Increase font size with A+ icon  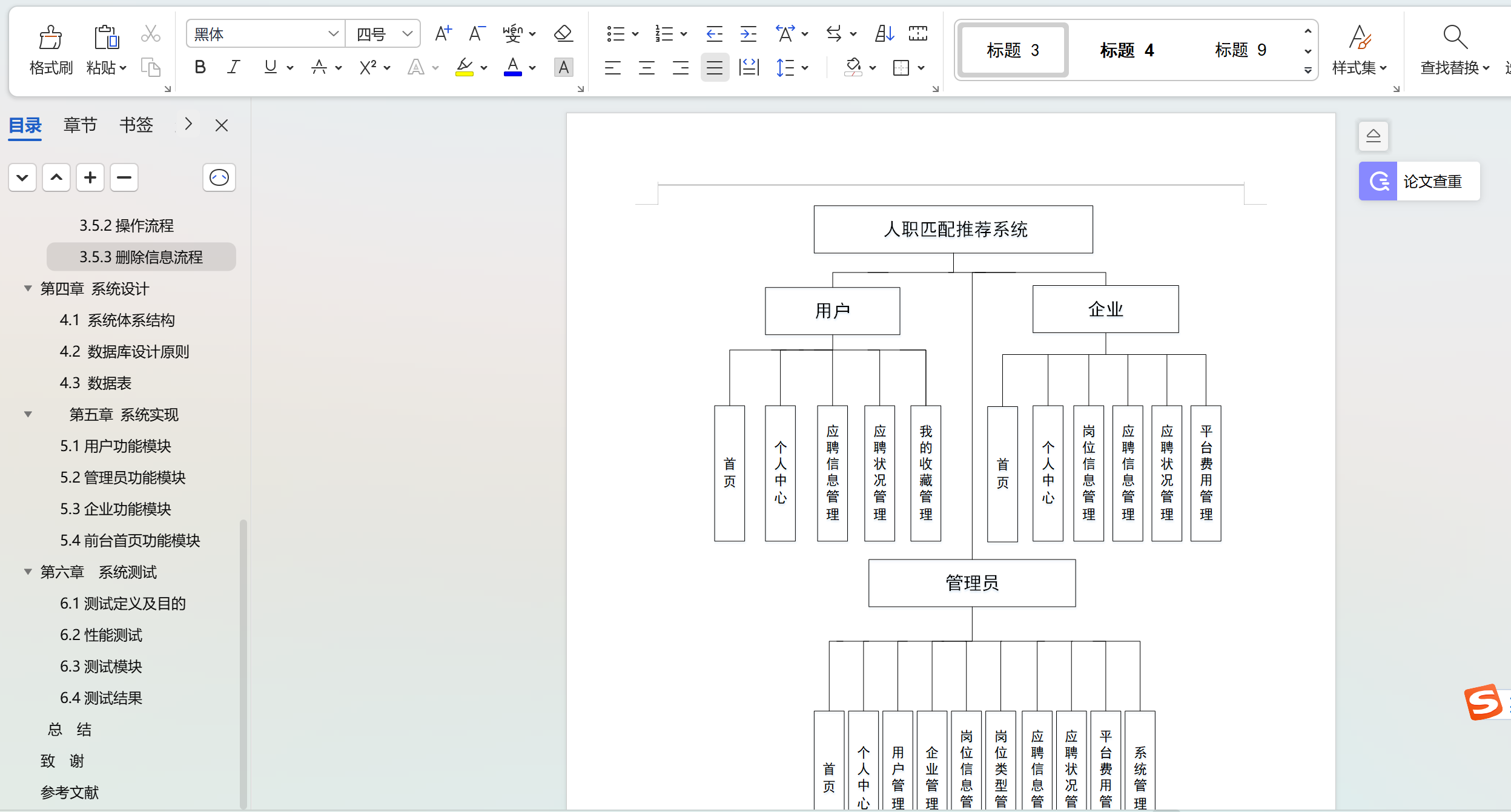pos(443,34)
